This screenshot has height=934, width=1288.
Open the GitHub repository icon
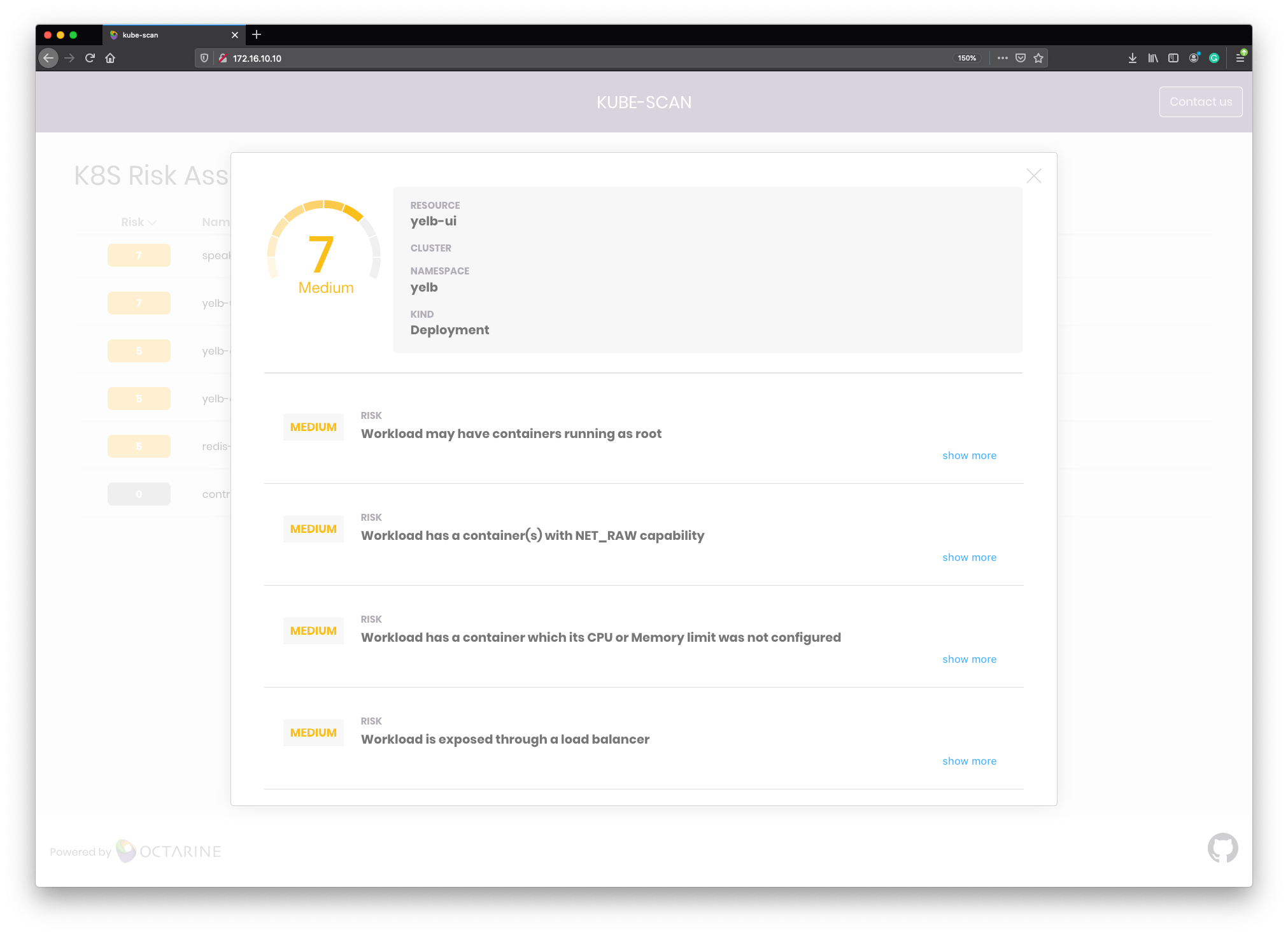[1222, 847]
